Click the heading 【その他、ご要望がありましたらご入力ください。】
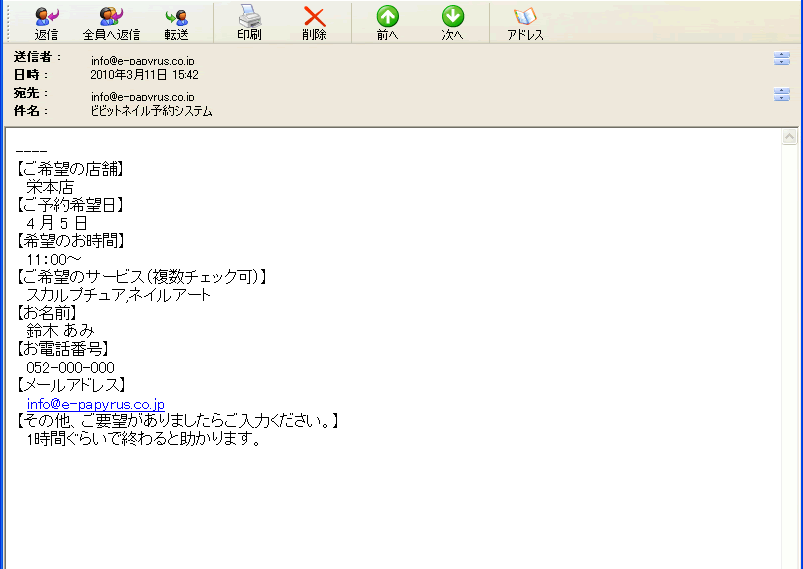The width and height of the screenshot is (803, 569). click(x=177, y=421)
